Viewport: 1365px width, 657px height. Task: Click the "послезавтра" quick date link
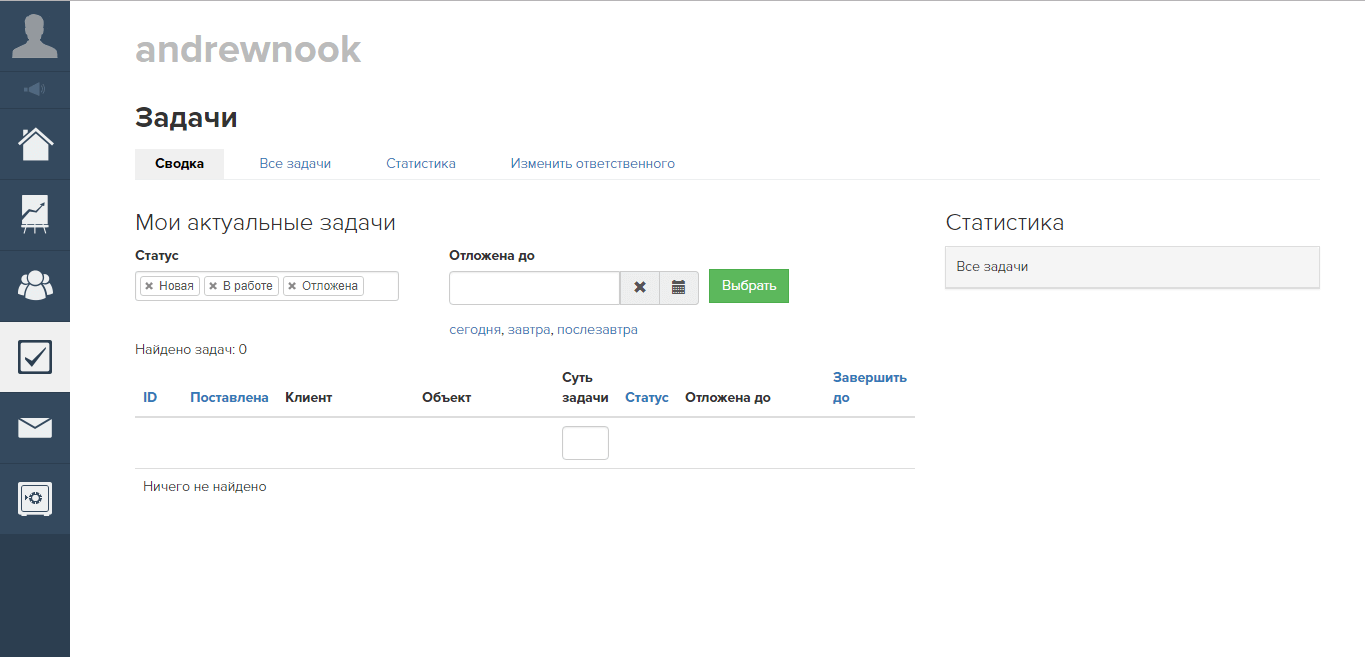597,330
